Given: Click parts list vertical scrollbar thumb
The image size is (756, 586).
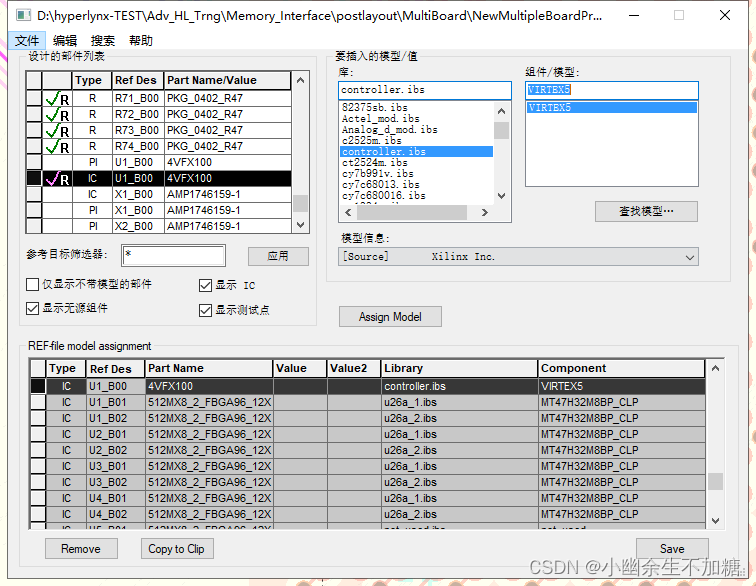Looking at the screenshot, I should click(x=300, y=203).
